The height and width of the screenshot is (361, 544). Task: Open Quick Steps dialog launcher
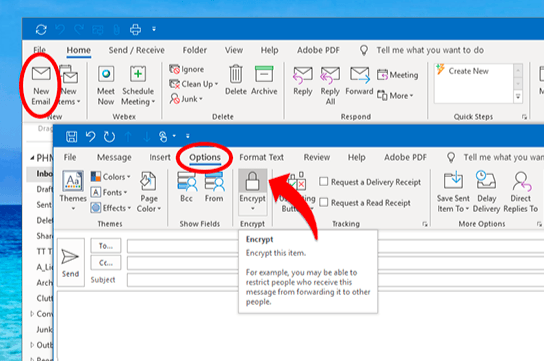524,117
